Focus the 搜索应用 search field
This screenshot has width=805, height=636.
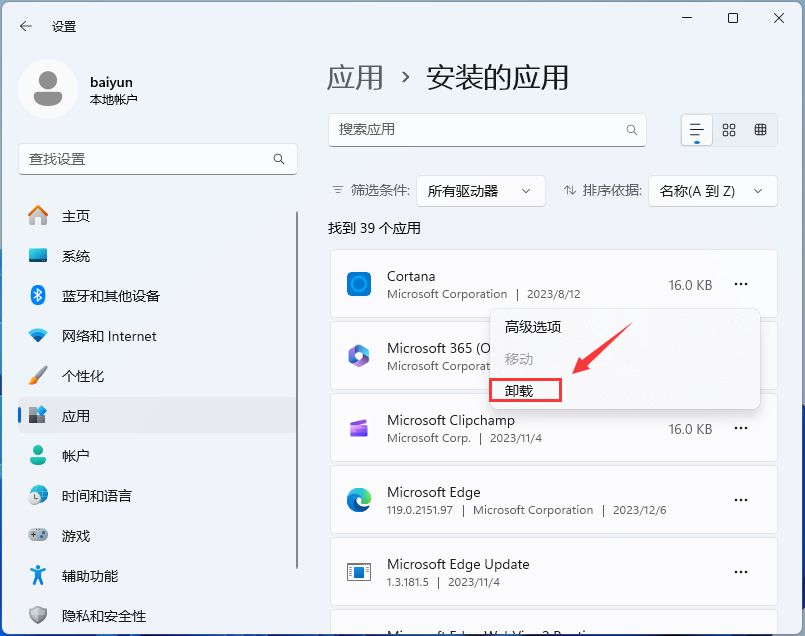(487, 130)
